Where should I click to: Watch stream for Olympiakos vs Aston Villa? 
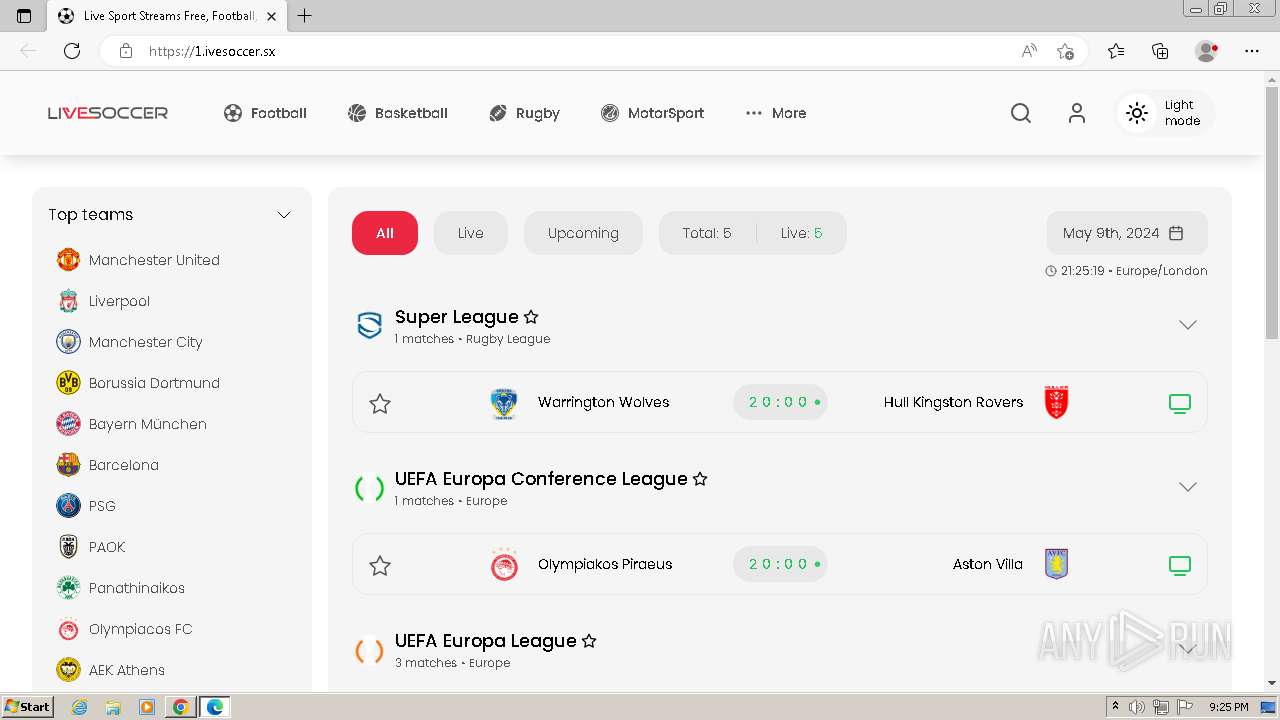[1180, 566]
